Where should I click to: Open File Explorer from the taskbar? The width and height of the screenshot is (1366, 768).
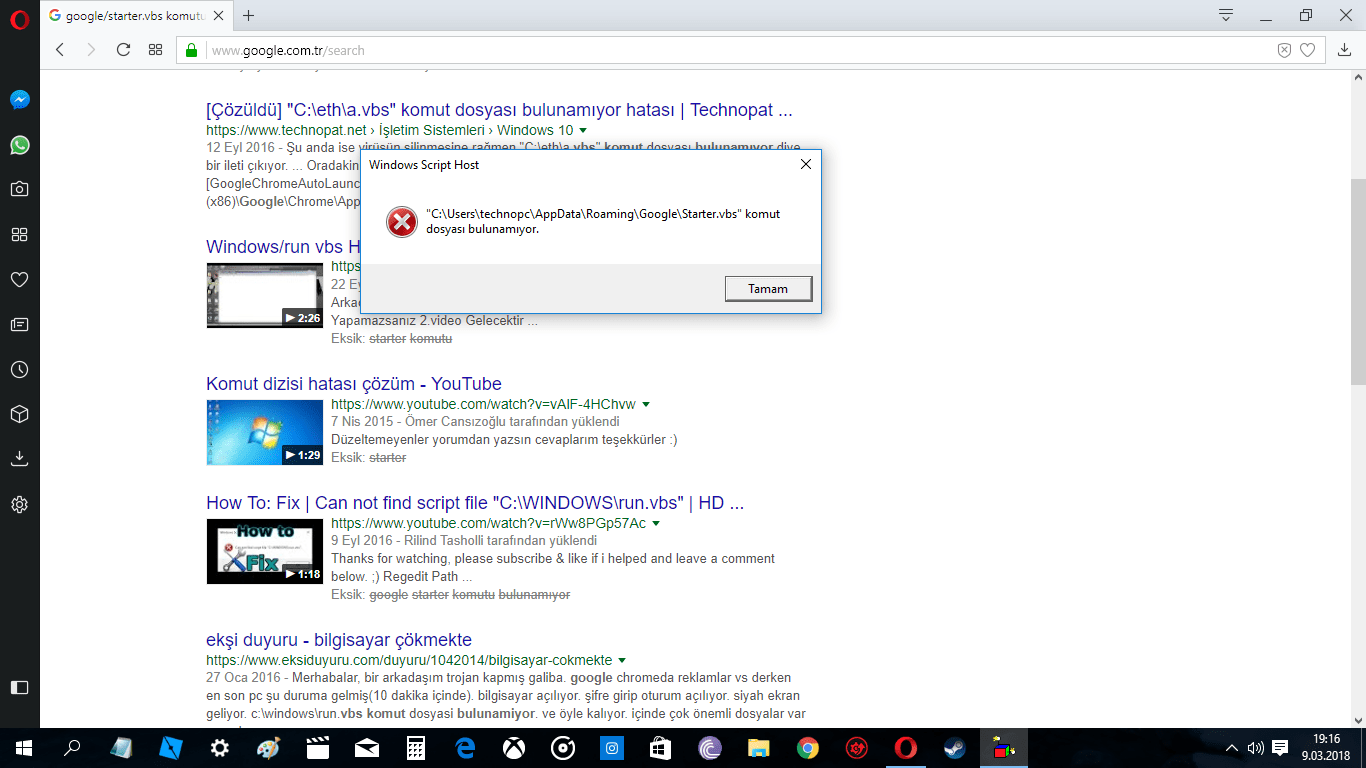click(759, 747)
